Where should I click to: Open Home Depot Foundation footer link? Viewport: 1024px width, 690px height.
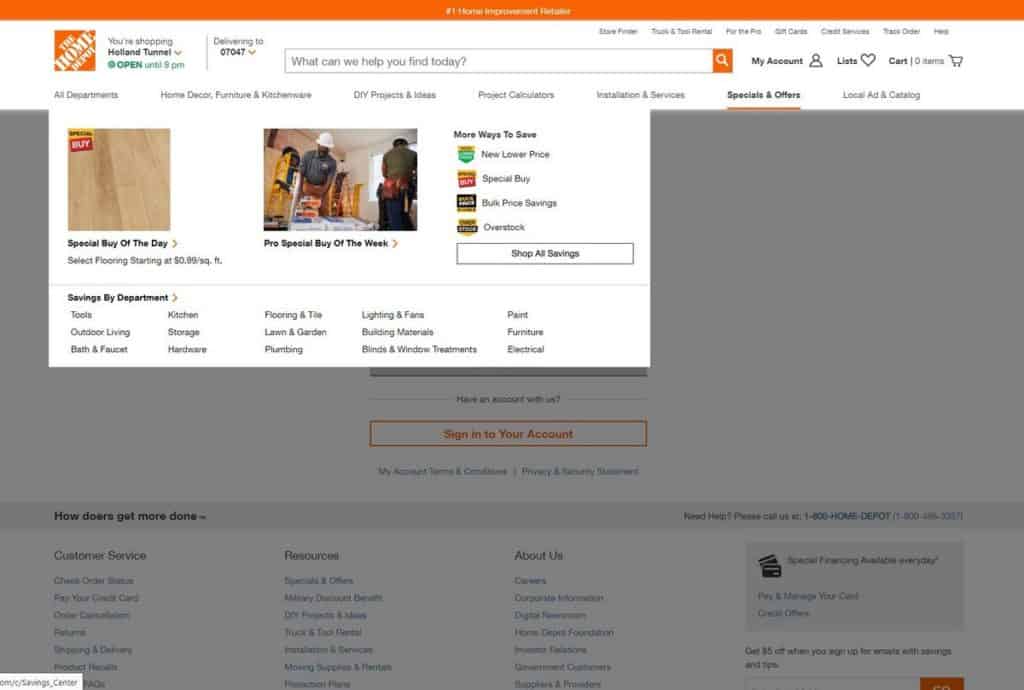pos(564,633)
